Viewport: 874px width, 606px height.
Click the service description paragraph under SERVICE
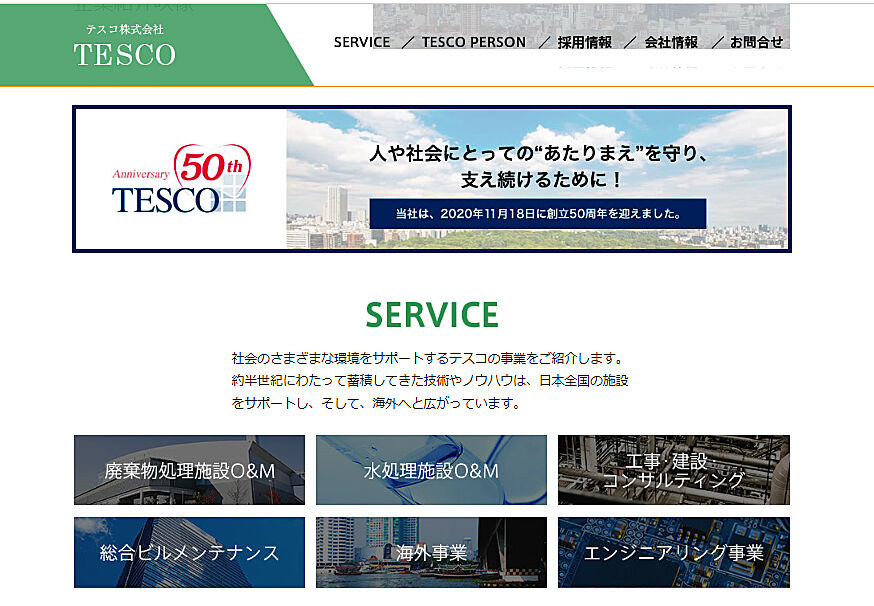click(x=430, y=381)
